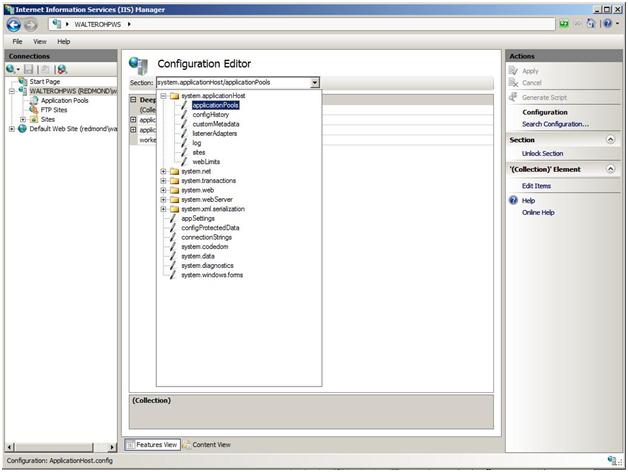
Task: Open the View menu
Action: 40,41
